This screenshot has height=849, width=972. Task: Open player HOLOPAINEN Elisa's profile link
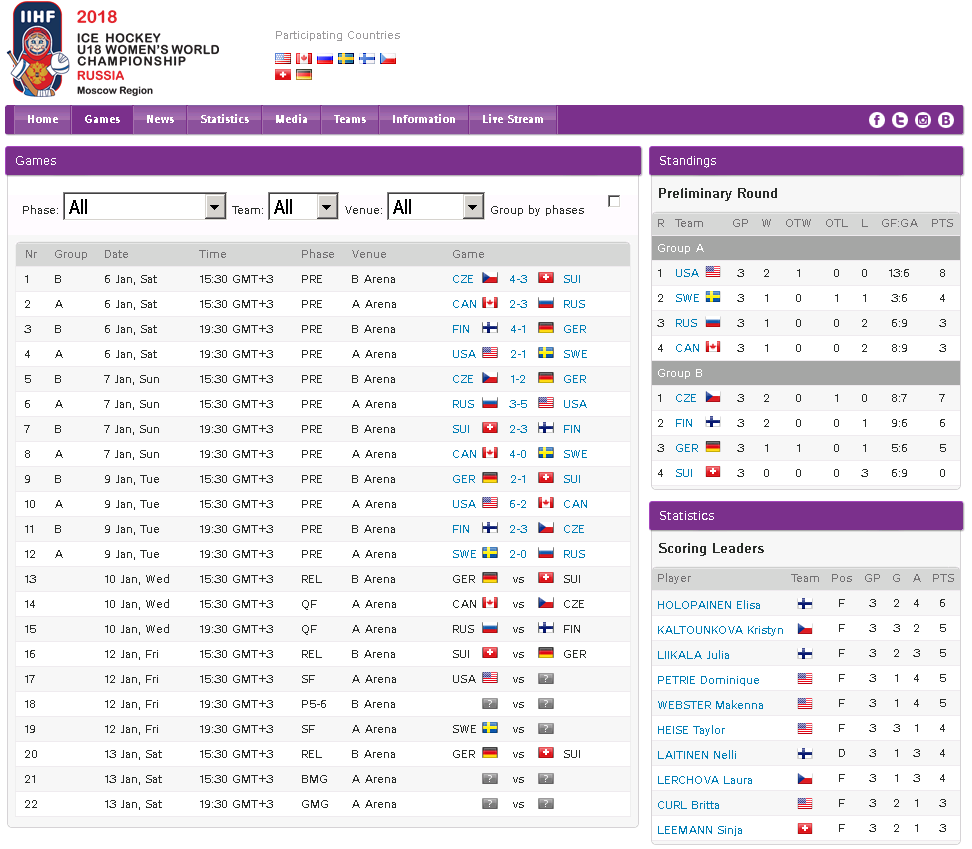(x=708, y=605)
